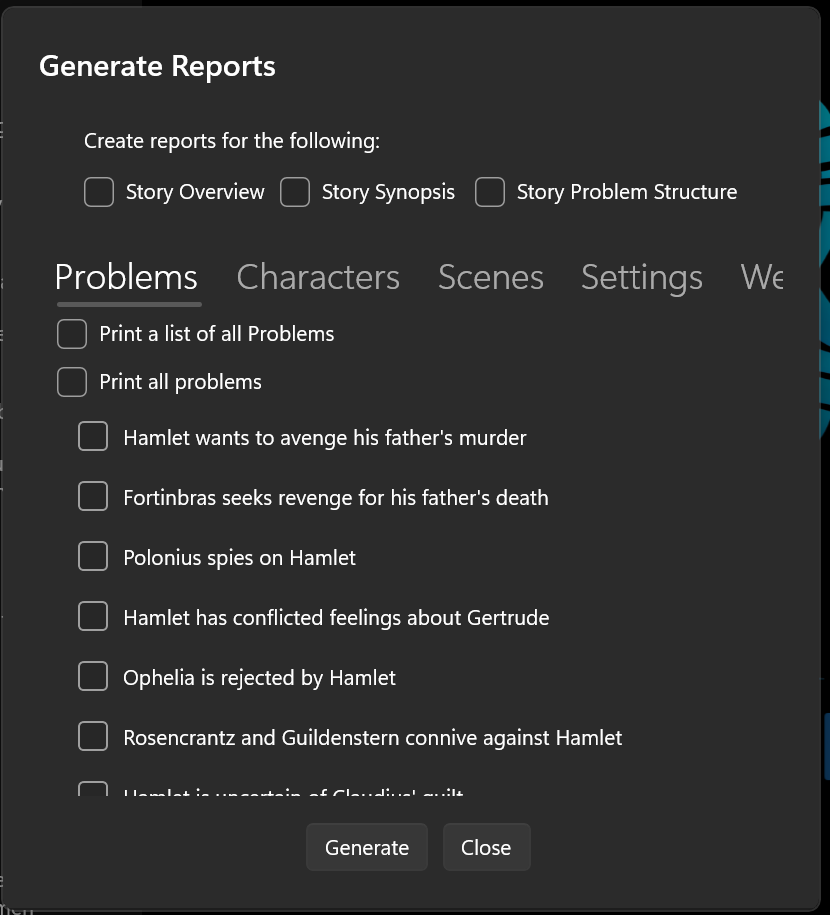The width and height of the screenshot is (830, 915).
Task: Tick Fortinbras seeks revenge problem checkbox
Action: click(x=93, y=497)
